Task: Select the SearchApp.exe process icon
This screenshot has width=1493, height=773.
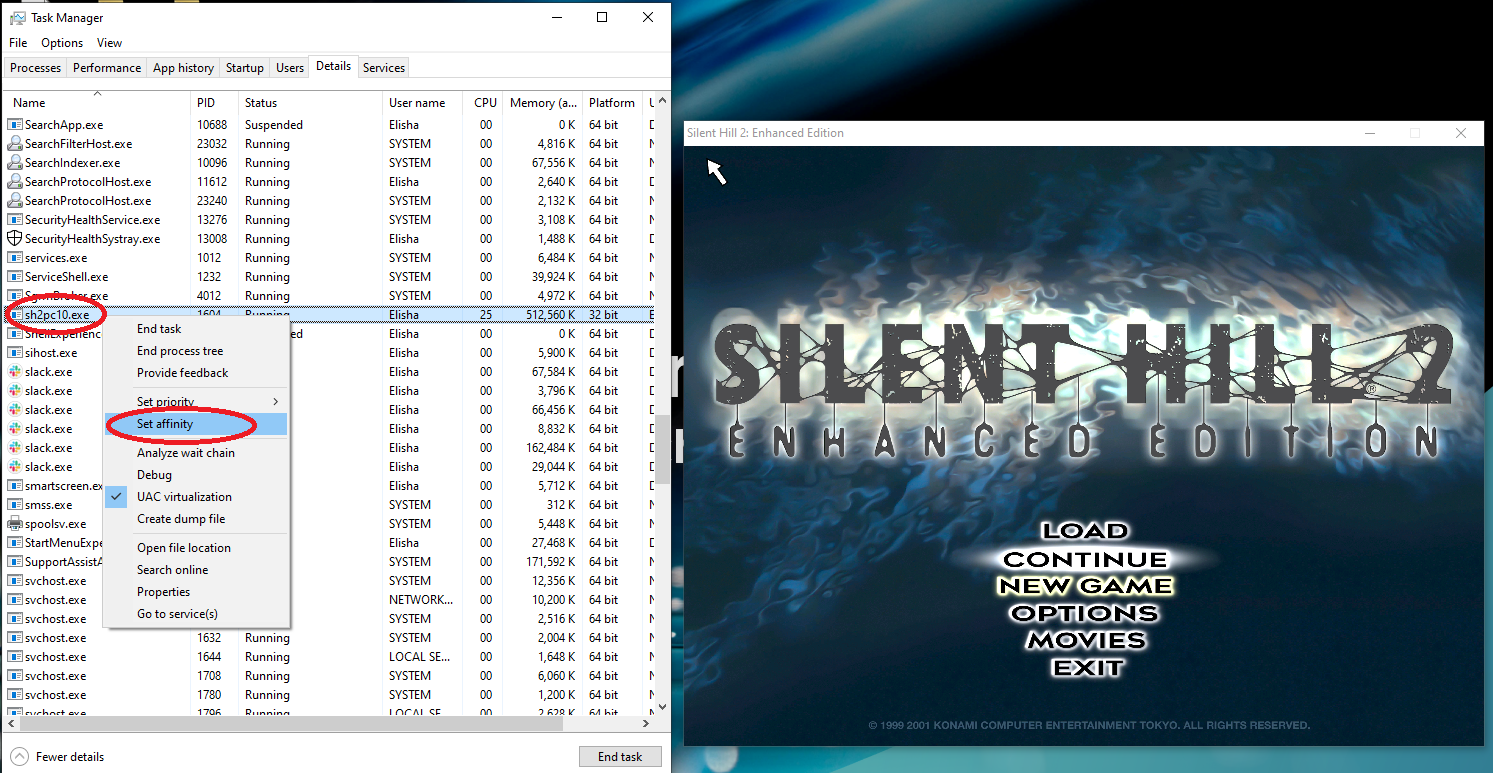Action: [15, 125]
